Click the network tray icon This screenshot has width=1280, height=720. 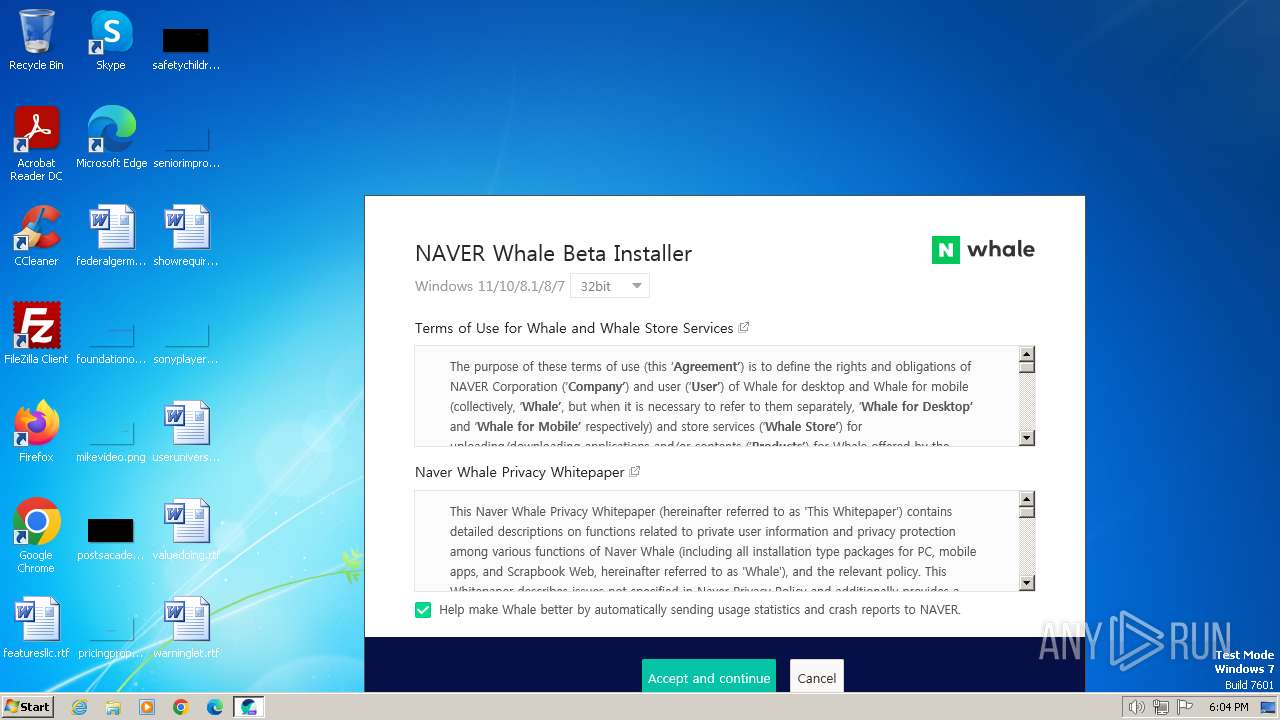[x=1161, y=707]
